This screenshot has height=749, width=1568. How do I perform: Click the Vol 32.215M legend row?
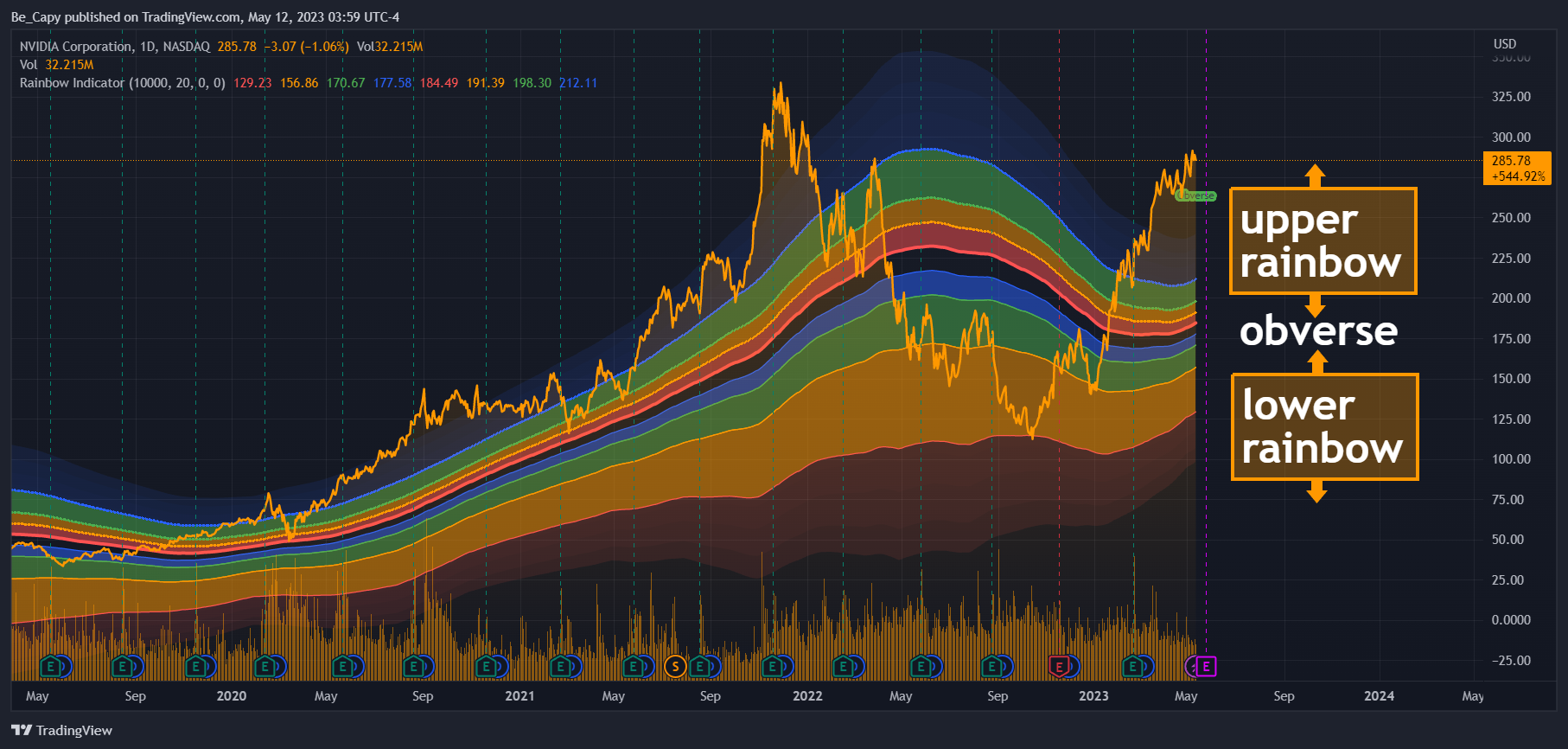tap(56, 65)
